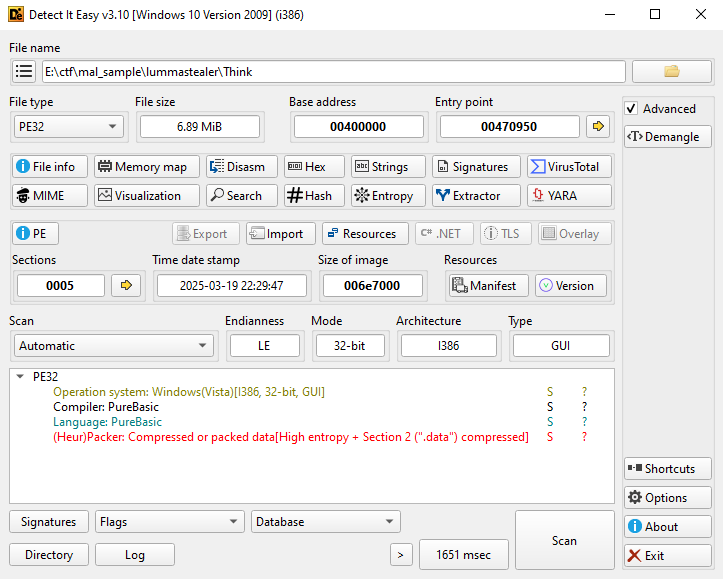Screen dimensions: 723x579
Task: Jump to entry point with arrow button
Action: click(598, 126)
